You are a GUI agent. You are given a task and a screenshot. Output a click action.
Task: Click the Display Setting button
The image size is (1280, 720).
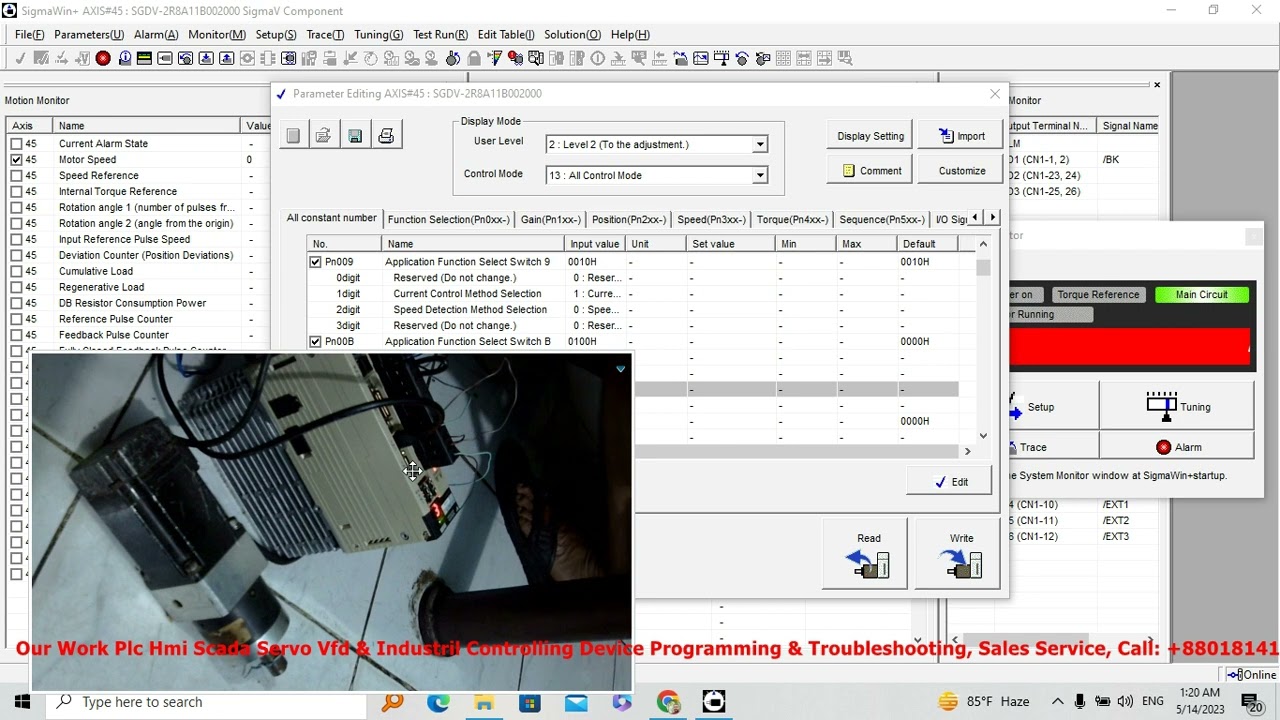point(870,136)
